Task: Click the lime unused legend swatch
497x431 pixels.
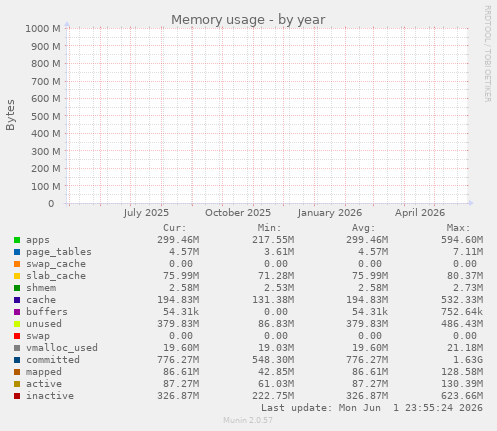Action: 17,324
